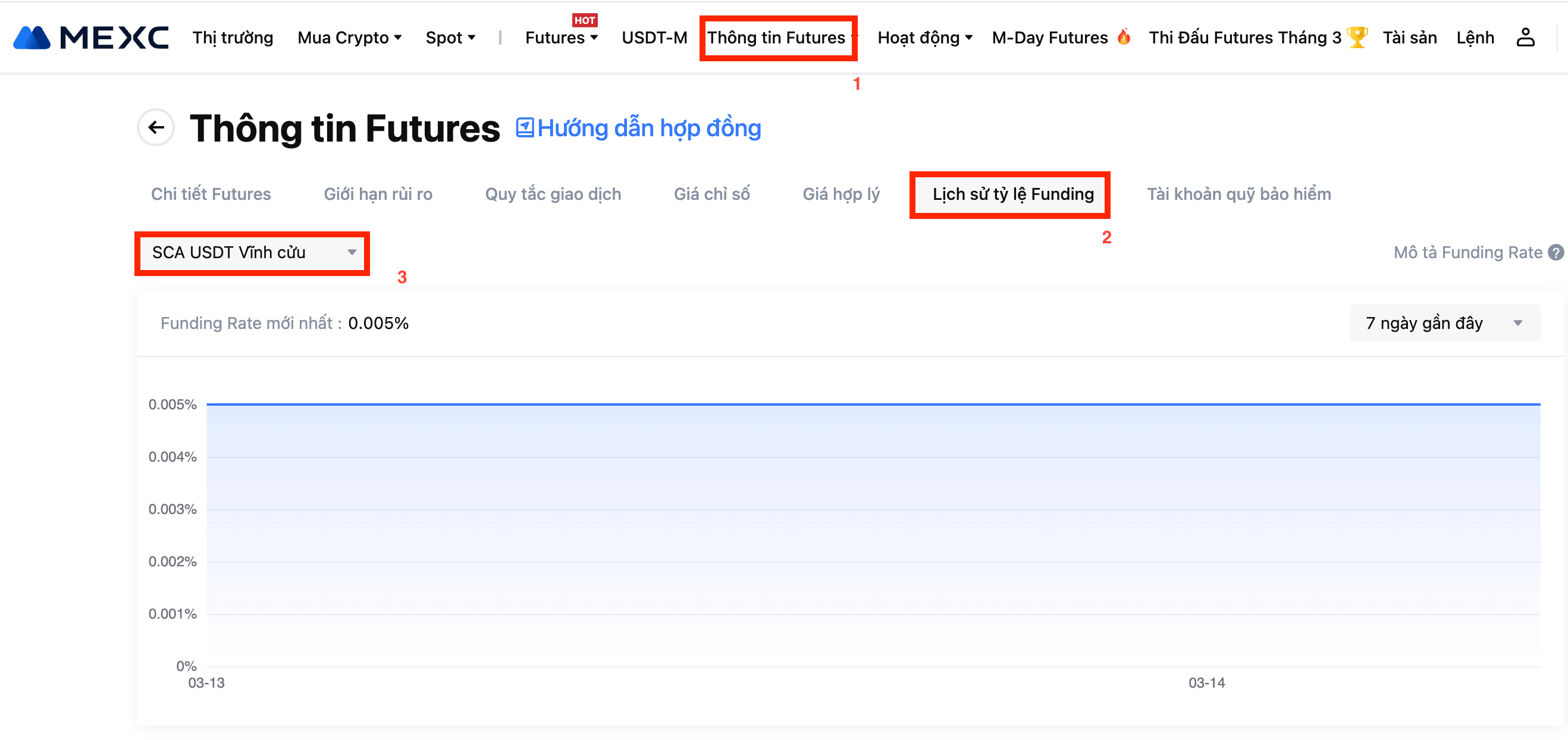Viewport: 1568px width, 740px height.
Task: Click the trophy icon in navbar
Action: [1357, 36]
